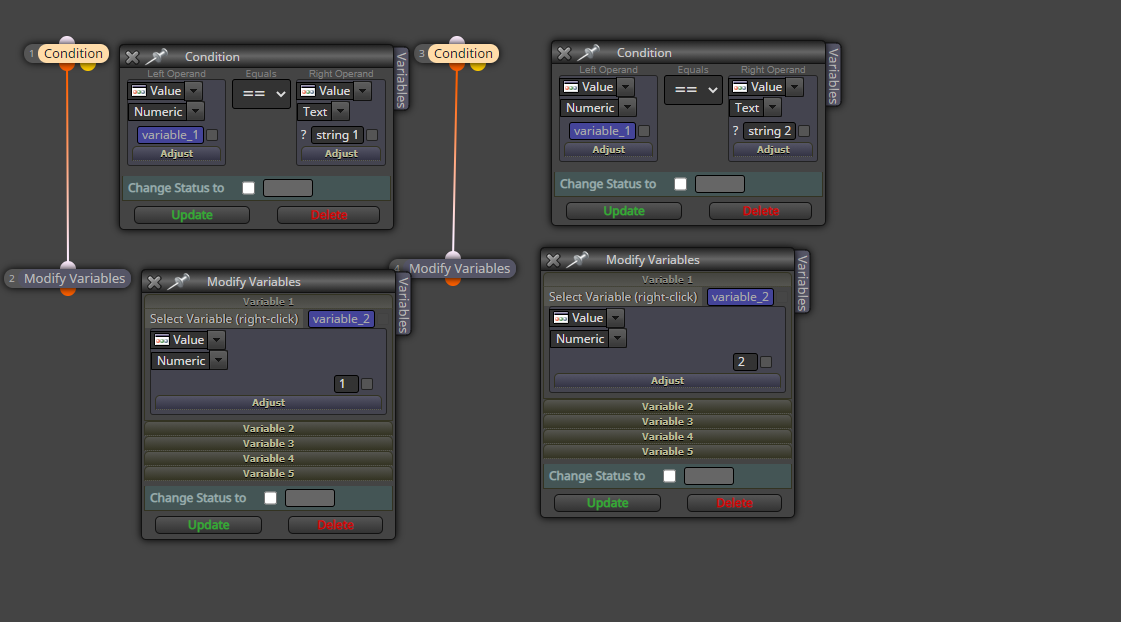This screenshot has width=1121, height=622.
Task: Open the == operator dropdown above string 1
Action: (262, 94)
